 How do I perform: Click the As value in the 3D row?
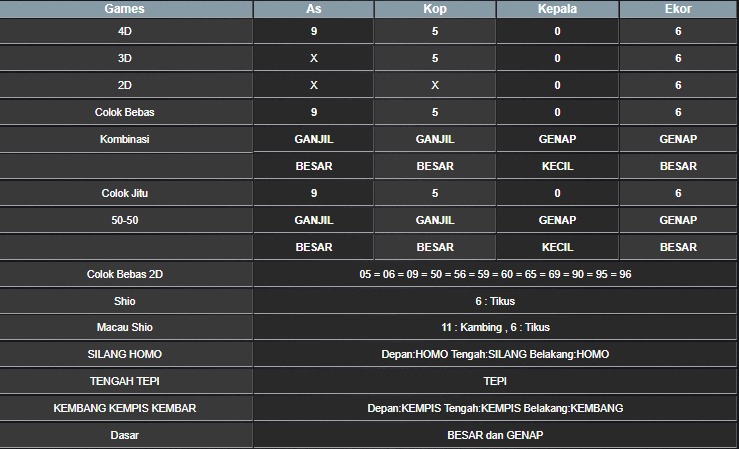(x=314, y=59)
